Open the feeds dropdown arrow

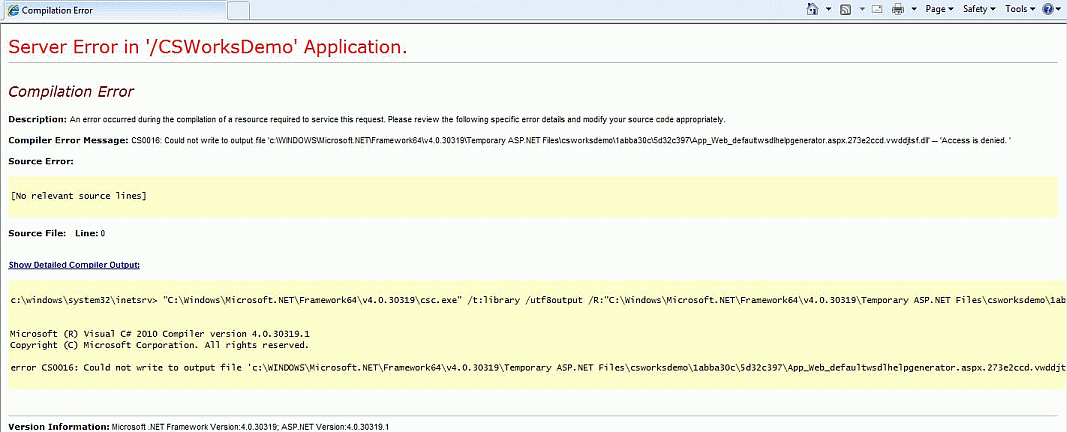point(860,9)
